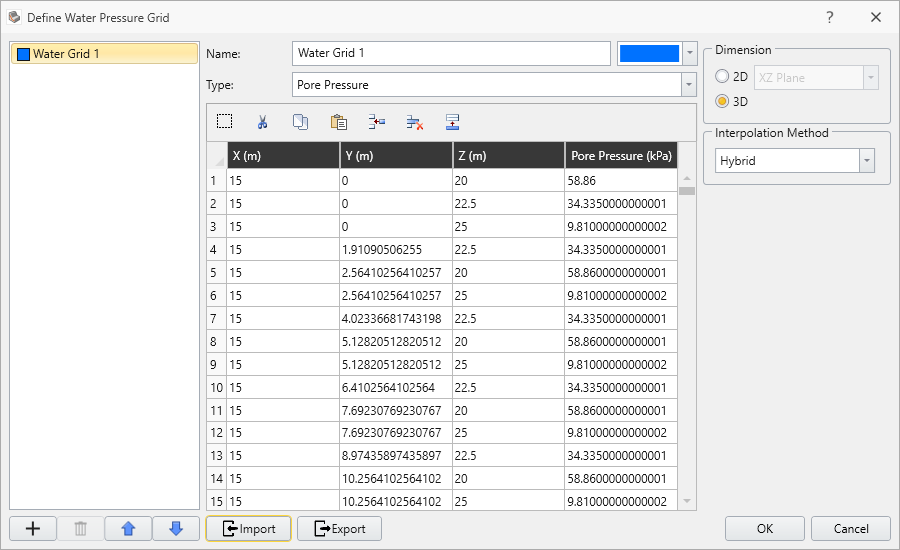
Task: Select the 3D dimension radio button
Action: click(x=722, y=101)
